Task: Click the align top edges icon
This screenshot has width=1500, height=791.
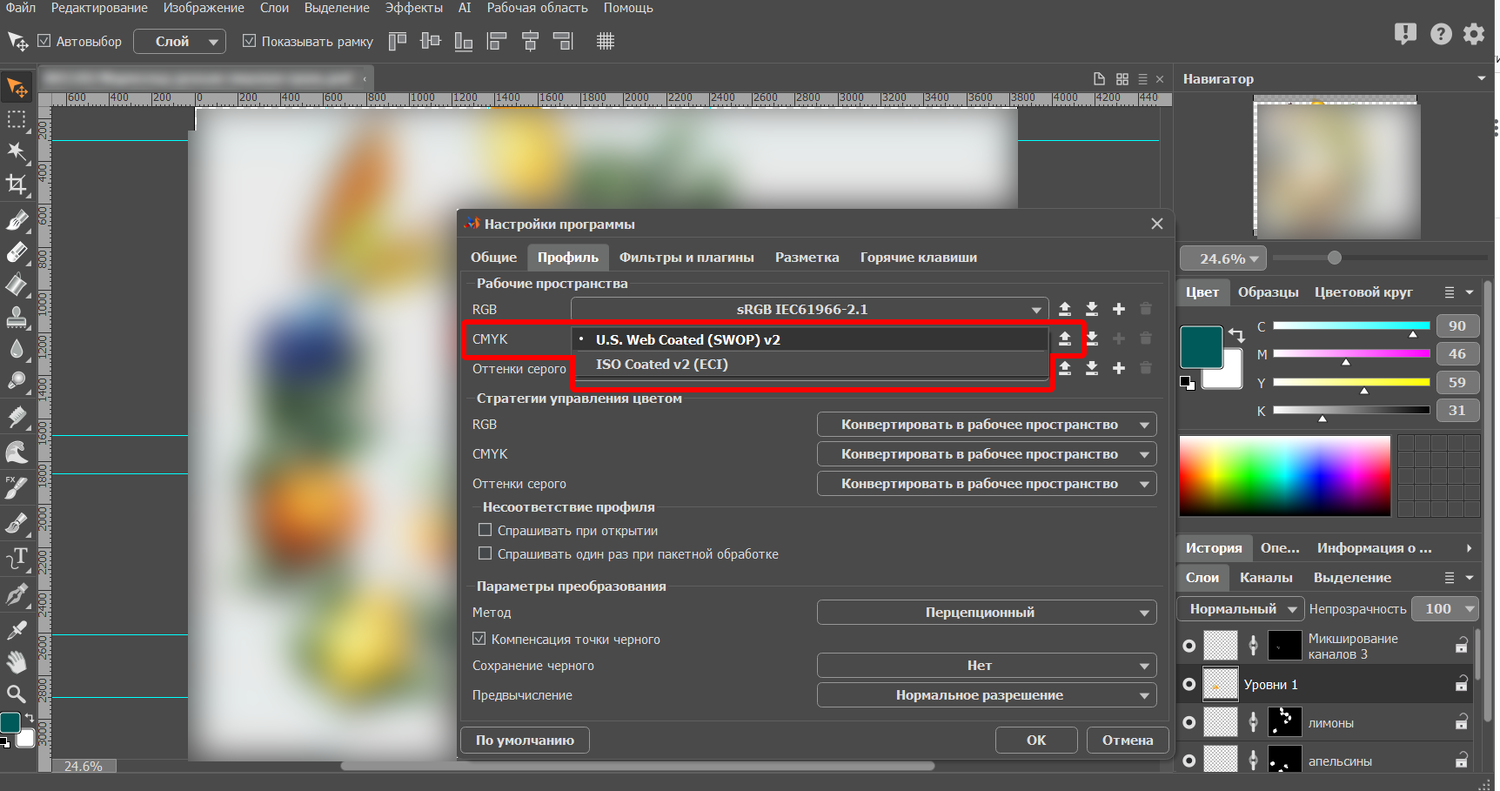Action: tap(398, 41)
